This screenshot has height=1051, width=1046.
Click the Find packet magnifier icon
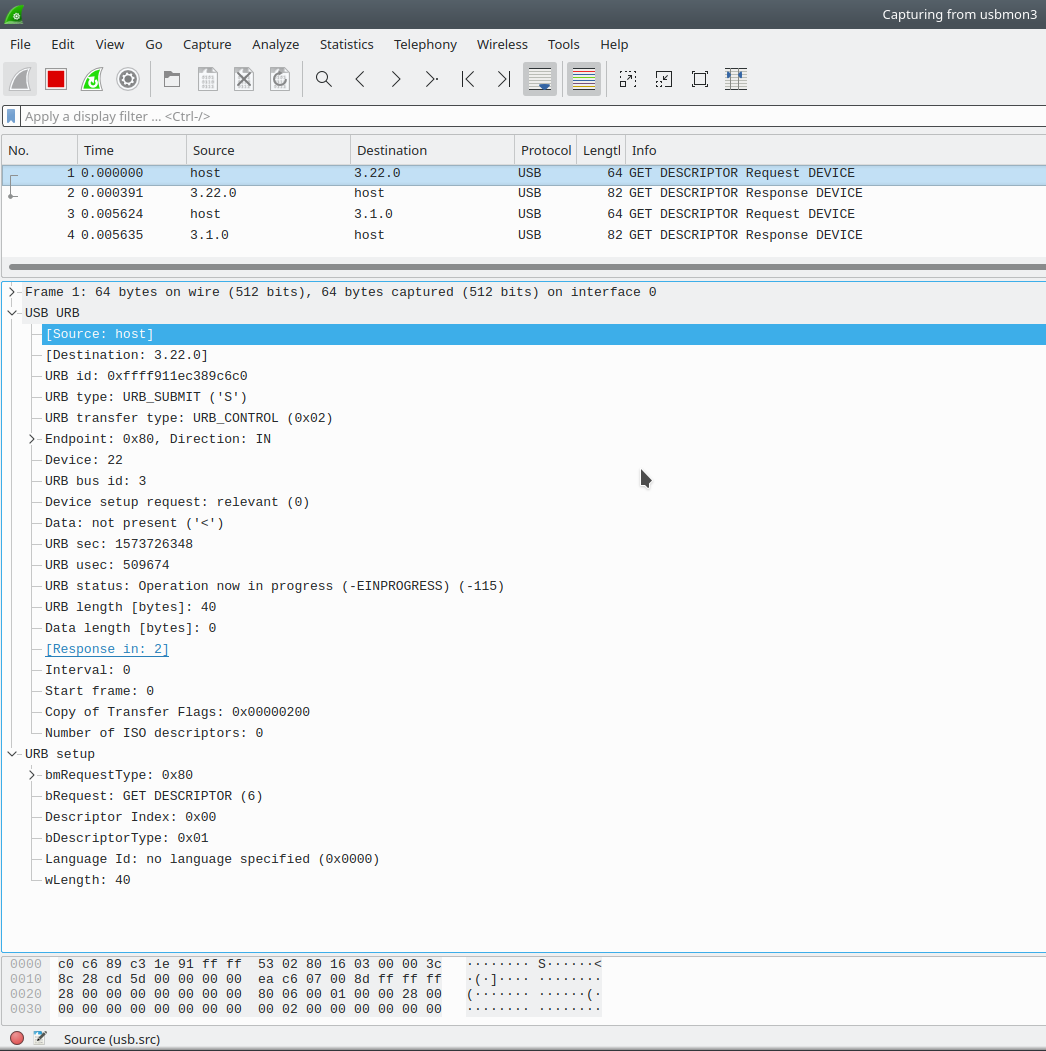tap(324, 79)
